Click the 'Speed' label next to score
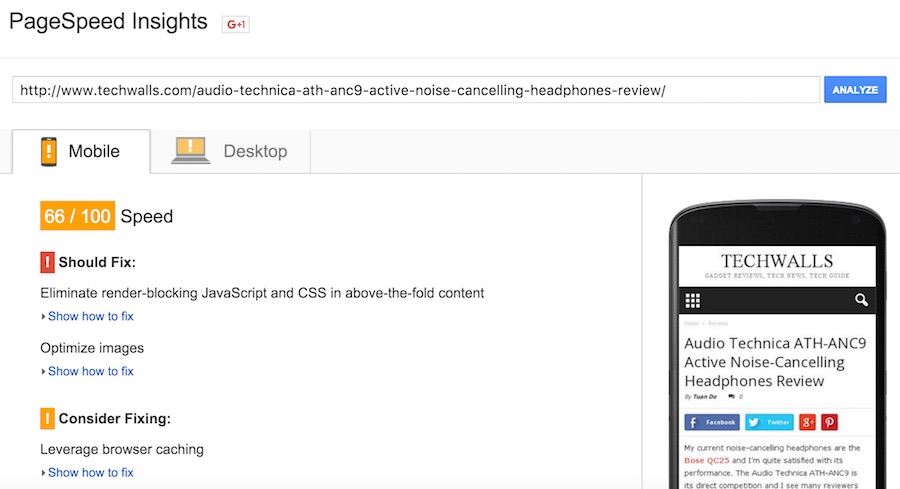 point(146,216)
